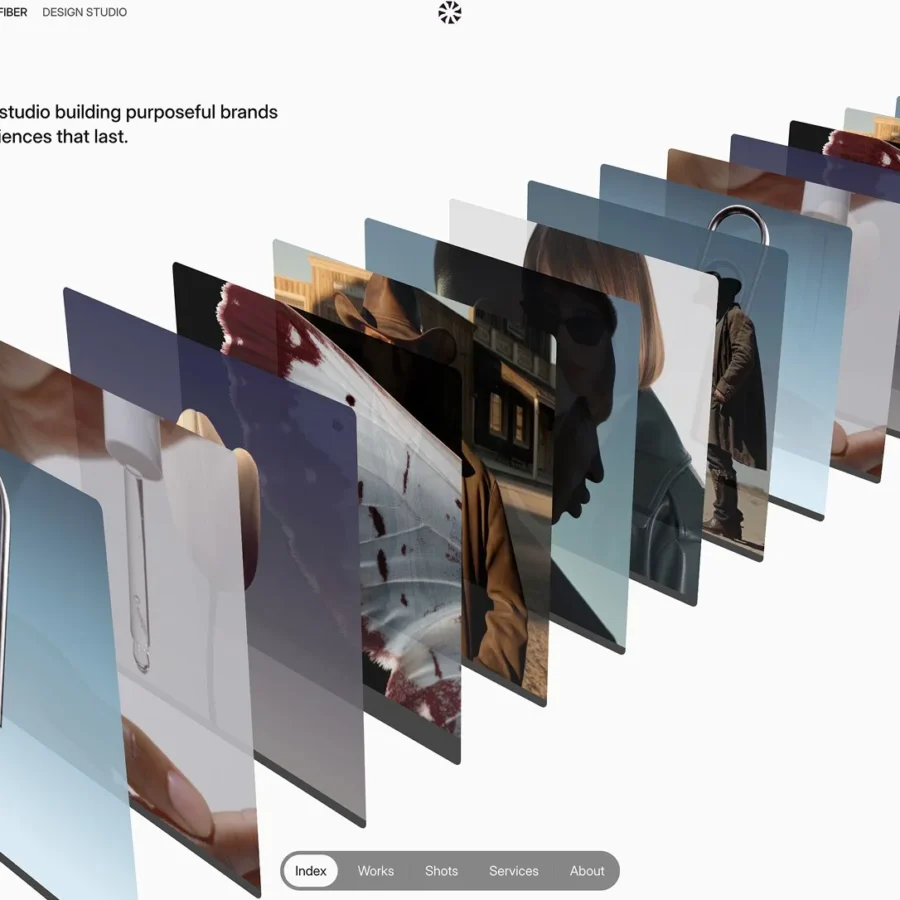900x900 pixels.
Task: Navigate to the About tab
Action: [587, 870]
